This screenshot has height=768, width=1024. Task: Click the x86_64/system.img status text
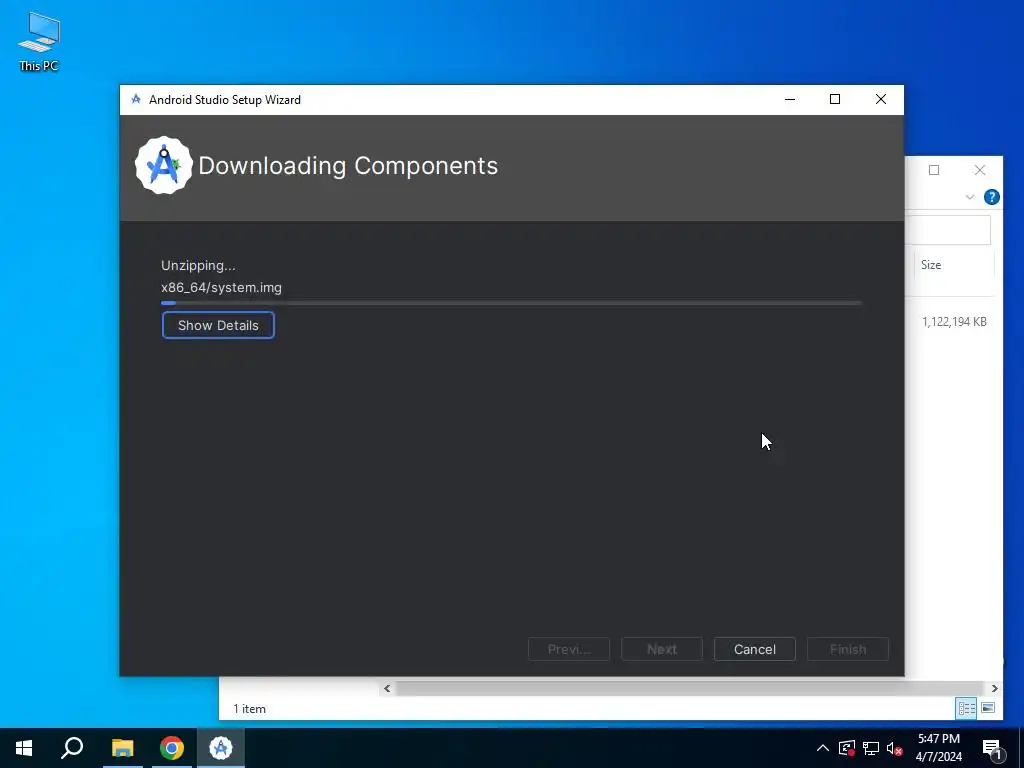pos(221,287)
